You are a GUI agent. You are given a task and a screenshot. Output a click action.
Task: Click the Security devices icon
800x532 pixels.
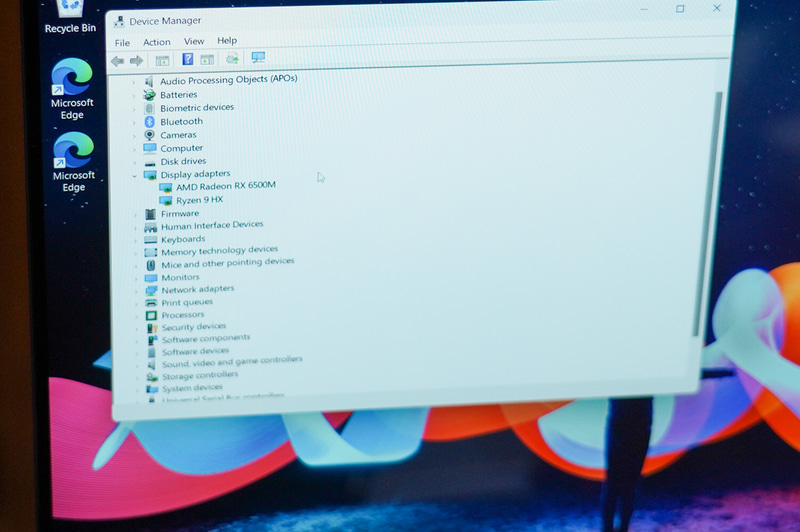tap(152, 328)
